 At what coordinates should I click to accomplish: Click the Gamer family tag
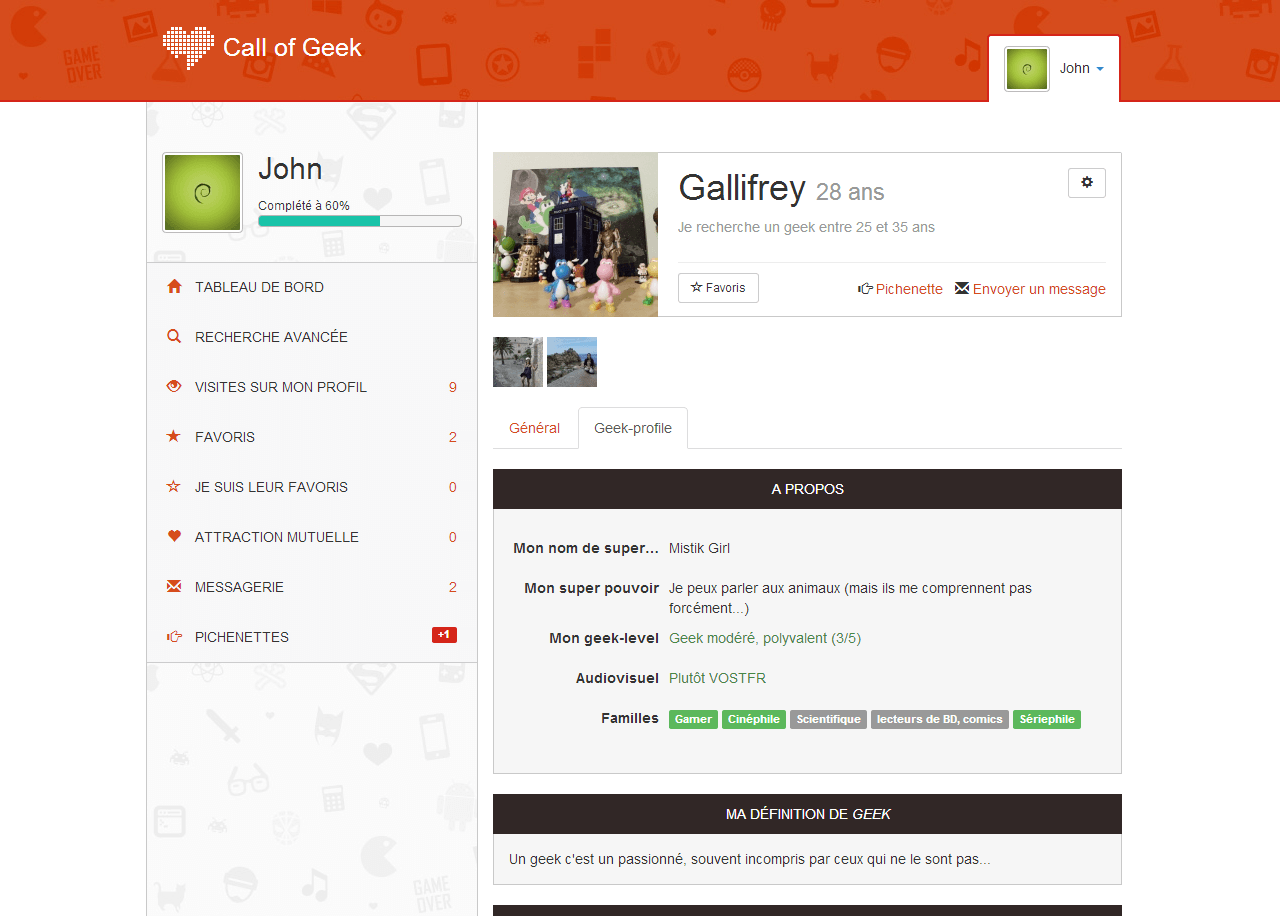693,719
